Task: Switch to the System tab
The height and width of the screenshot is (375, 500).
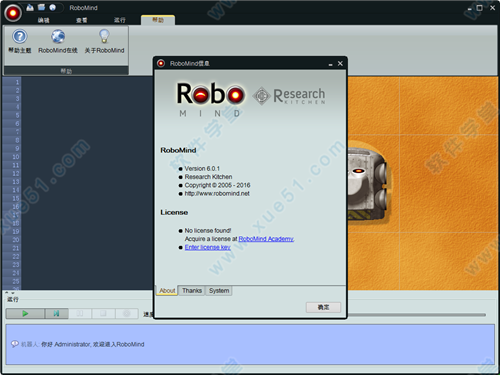Action: tap(219, 291)
